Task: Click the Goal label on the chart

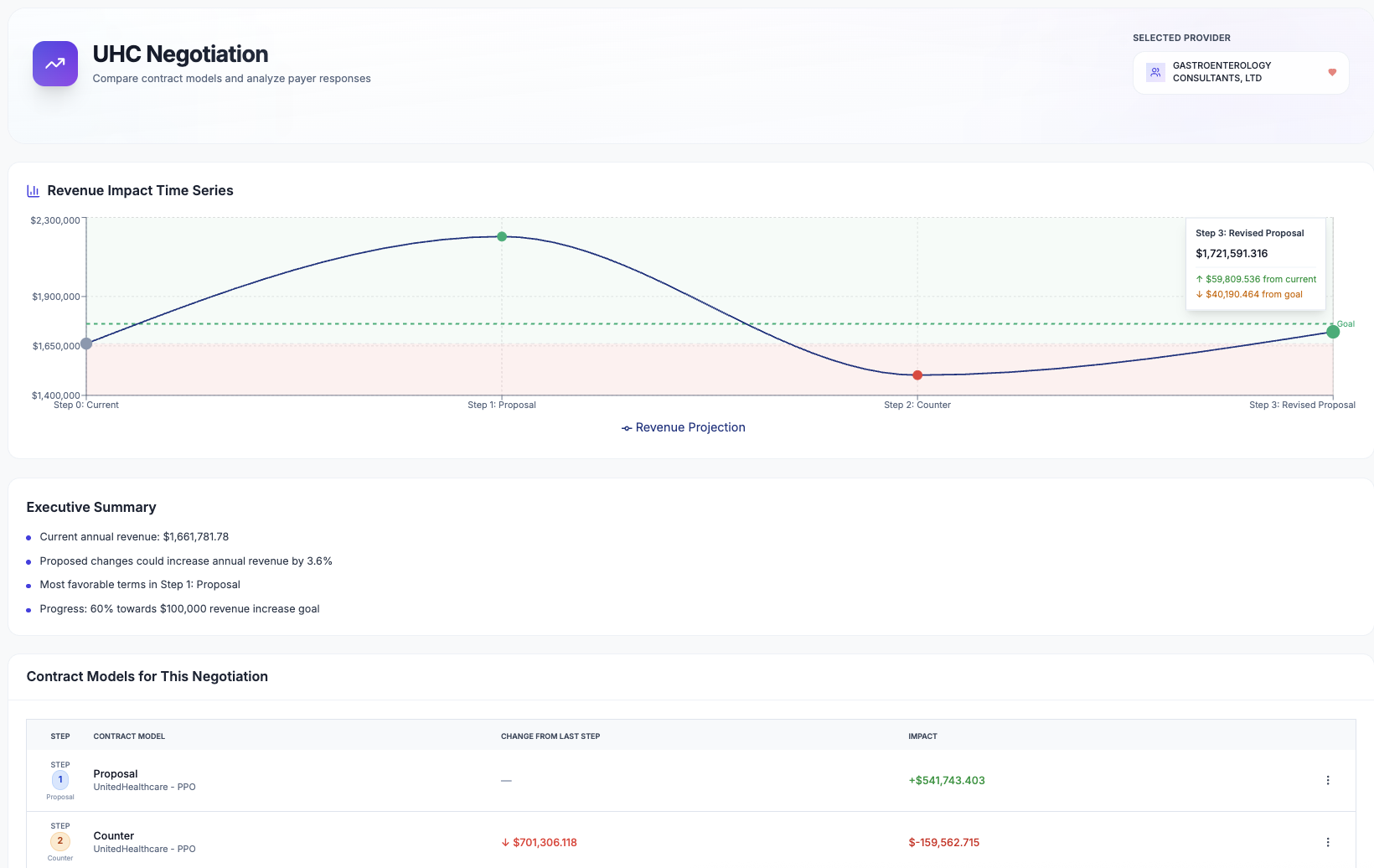Action: 1346,324
